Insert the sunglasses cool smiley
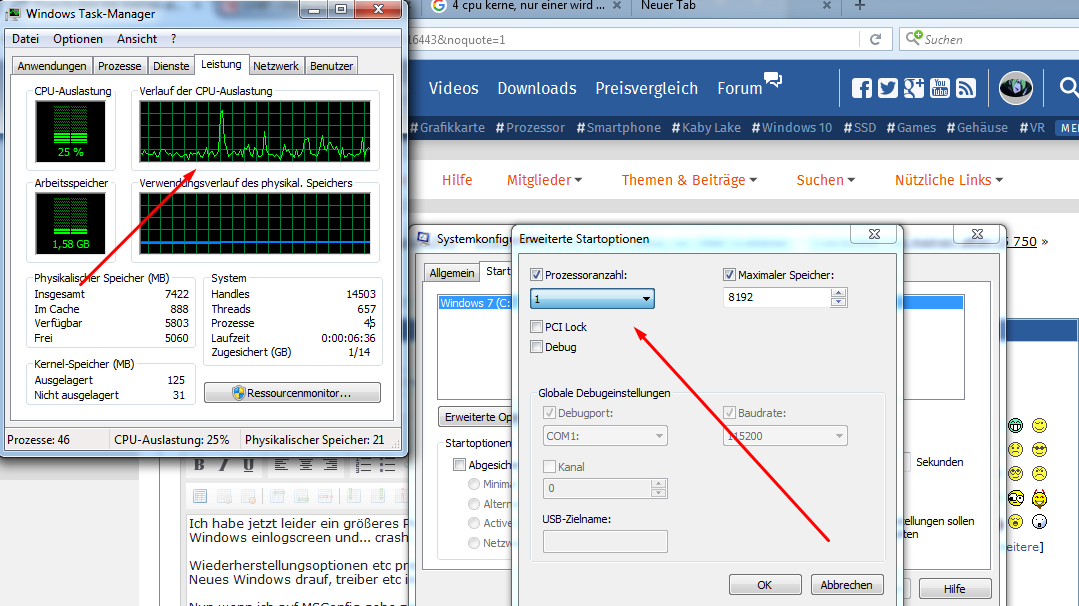 point(1039,450)
